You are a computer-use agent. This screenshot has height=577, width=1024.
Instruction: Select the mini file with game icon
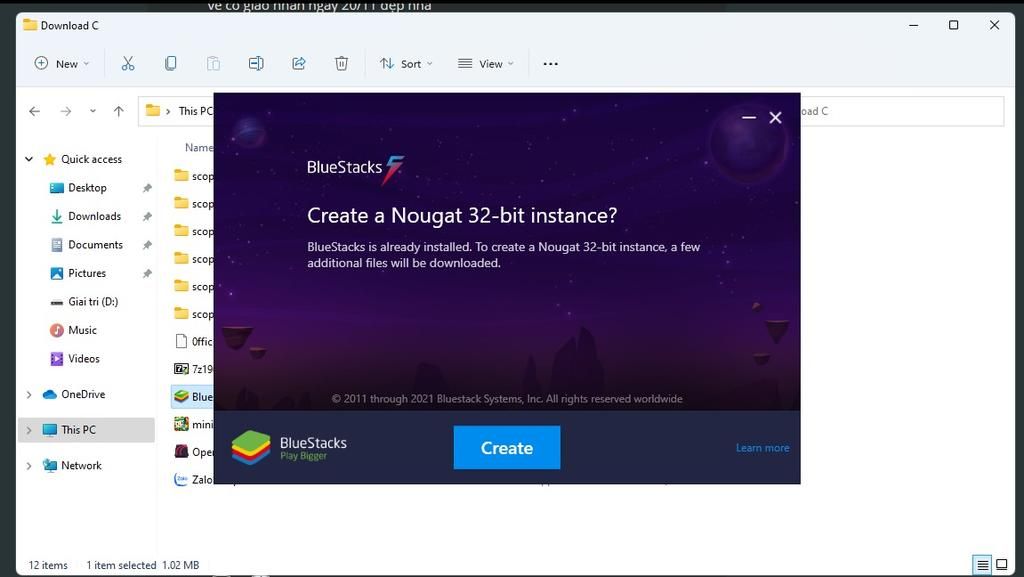pyautogui.click(x=193, y=424)
